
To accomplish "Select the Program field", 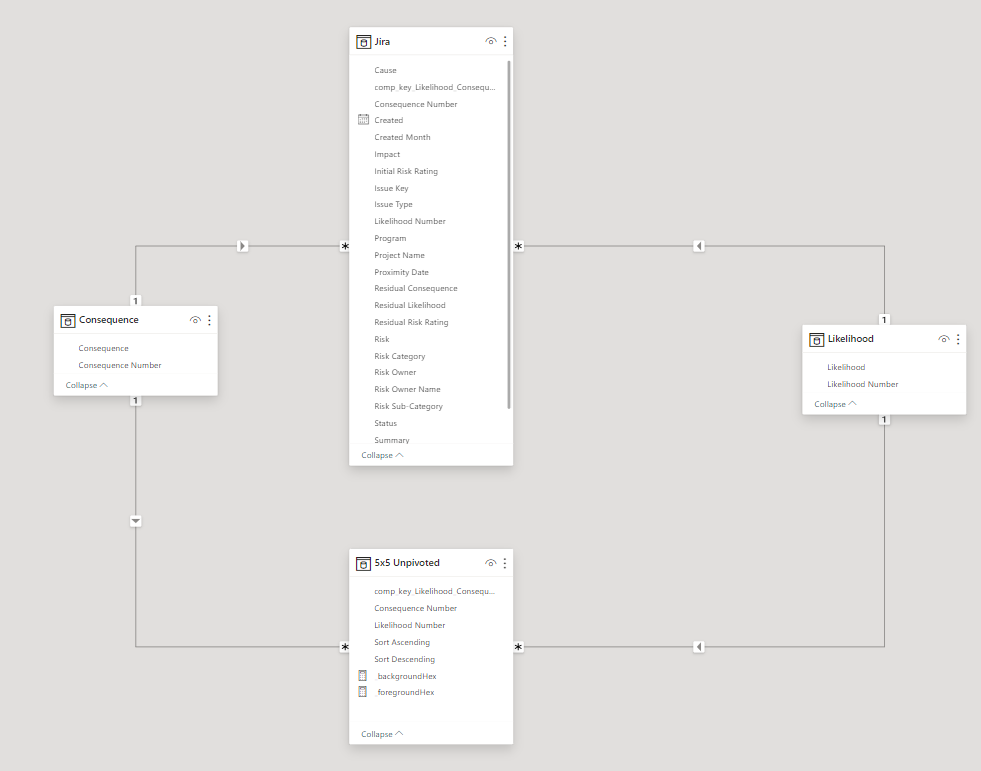I will point(390,238).
